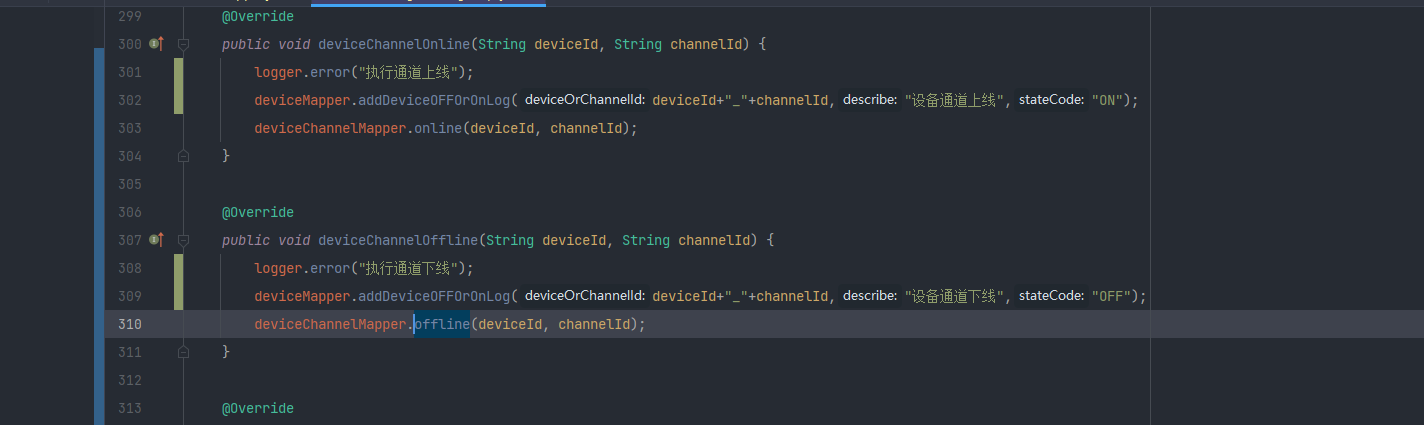Click the "ON" string literal
Image resolution: width=1424 pixels, height=425 pixels.
(x=1109, y=100)
